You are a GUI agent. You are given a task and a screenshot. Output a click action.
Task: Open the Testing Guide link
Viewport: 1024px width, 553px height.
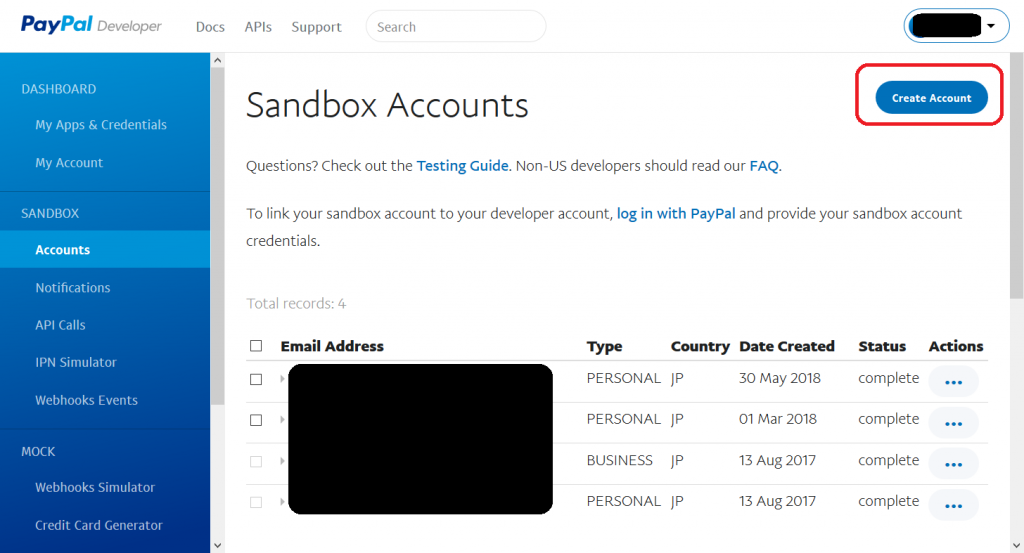(x=462, y=166)
